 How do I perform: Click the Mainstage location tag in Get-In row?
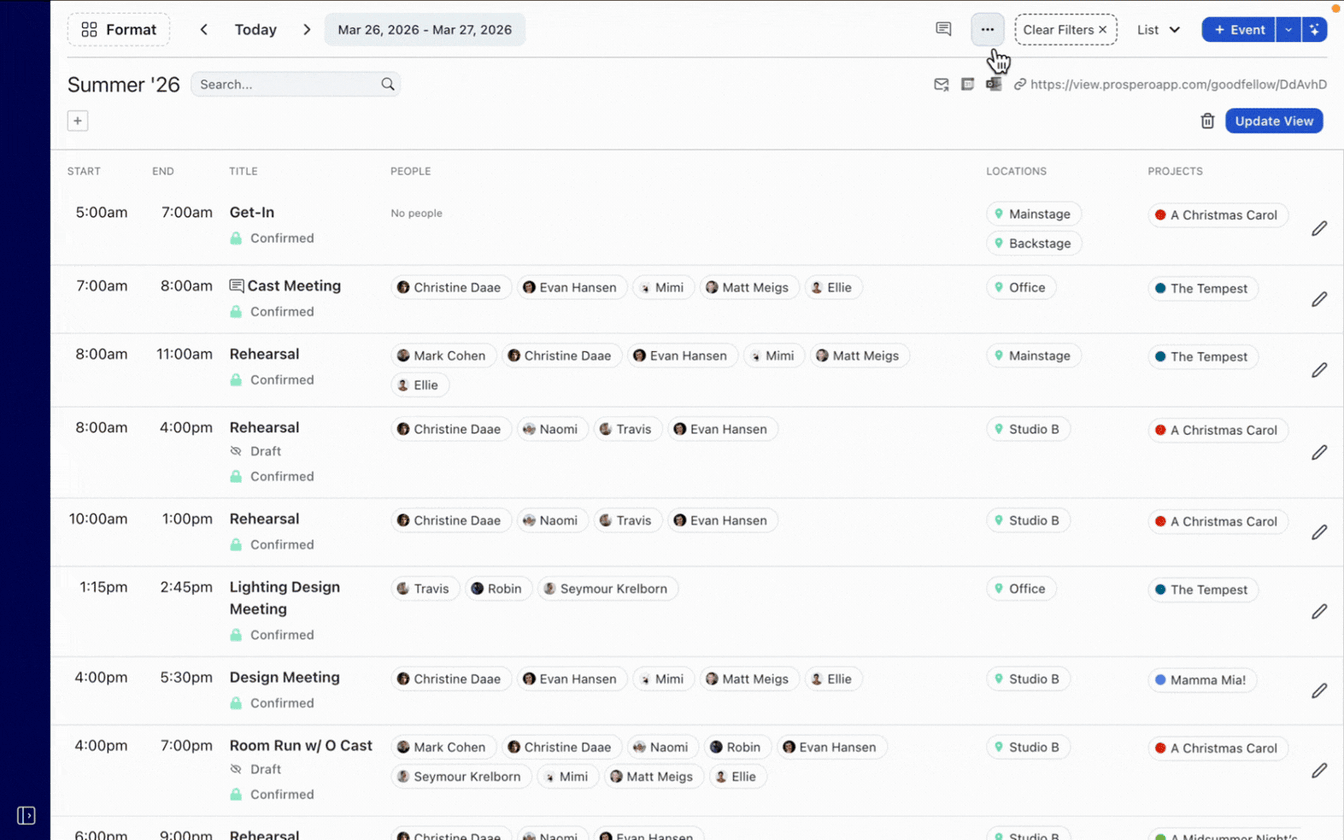click(x=1033, y=214)
